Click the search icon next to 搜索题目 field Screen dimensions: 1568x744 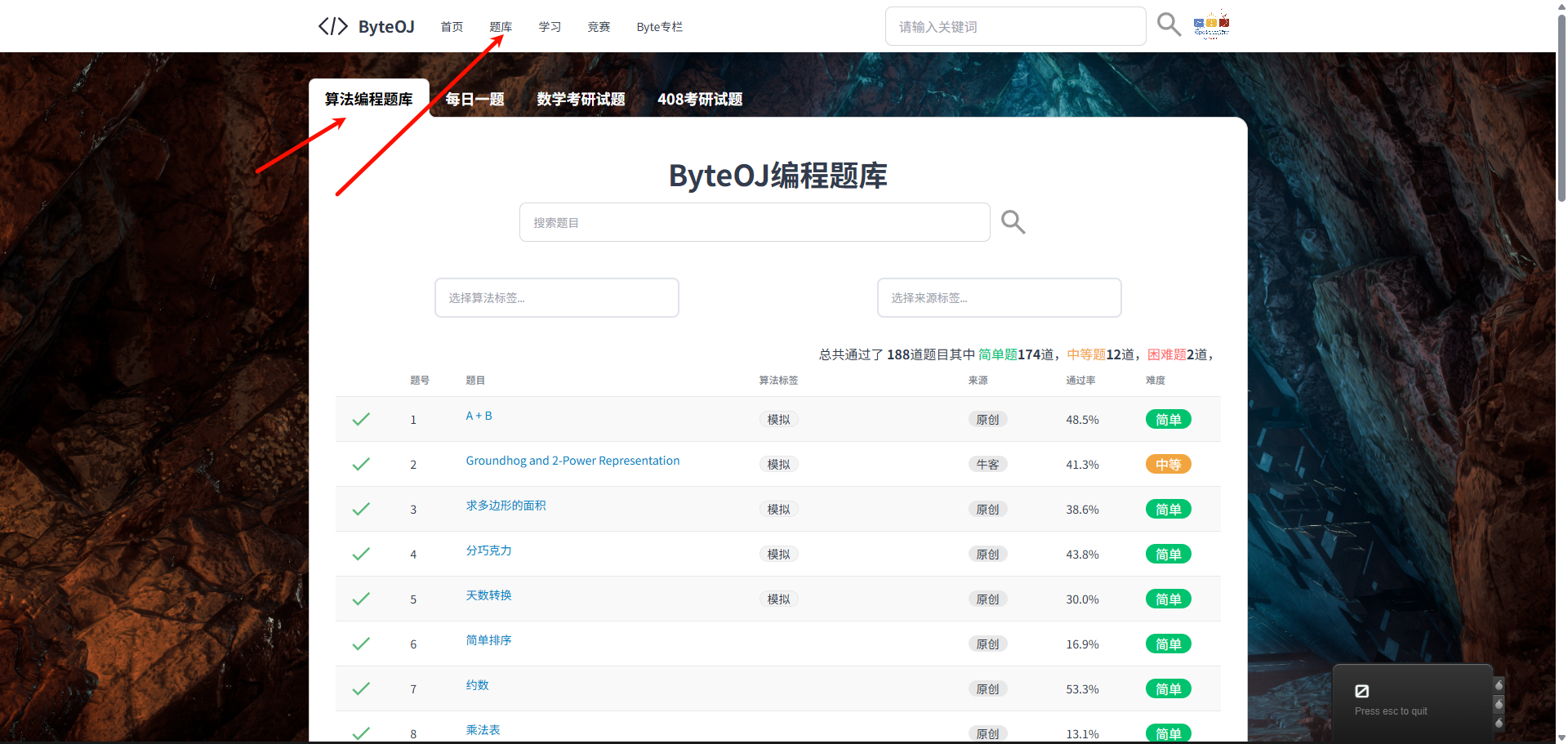[1013, 222]
